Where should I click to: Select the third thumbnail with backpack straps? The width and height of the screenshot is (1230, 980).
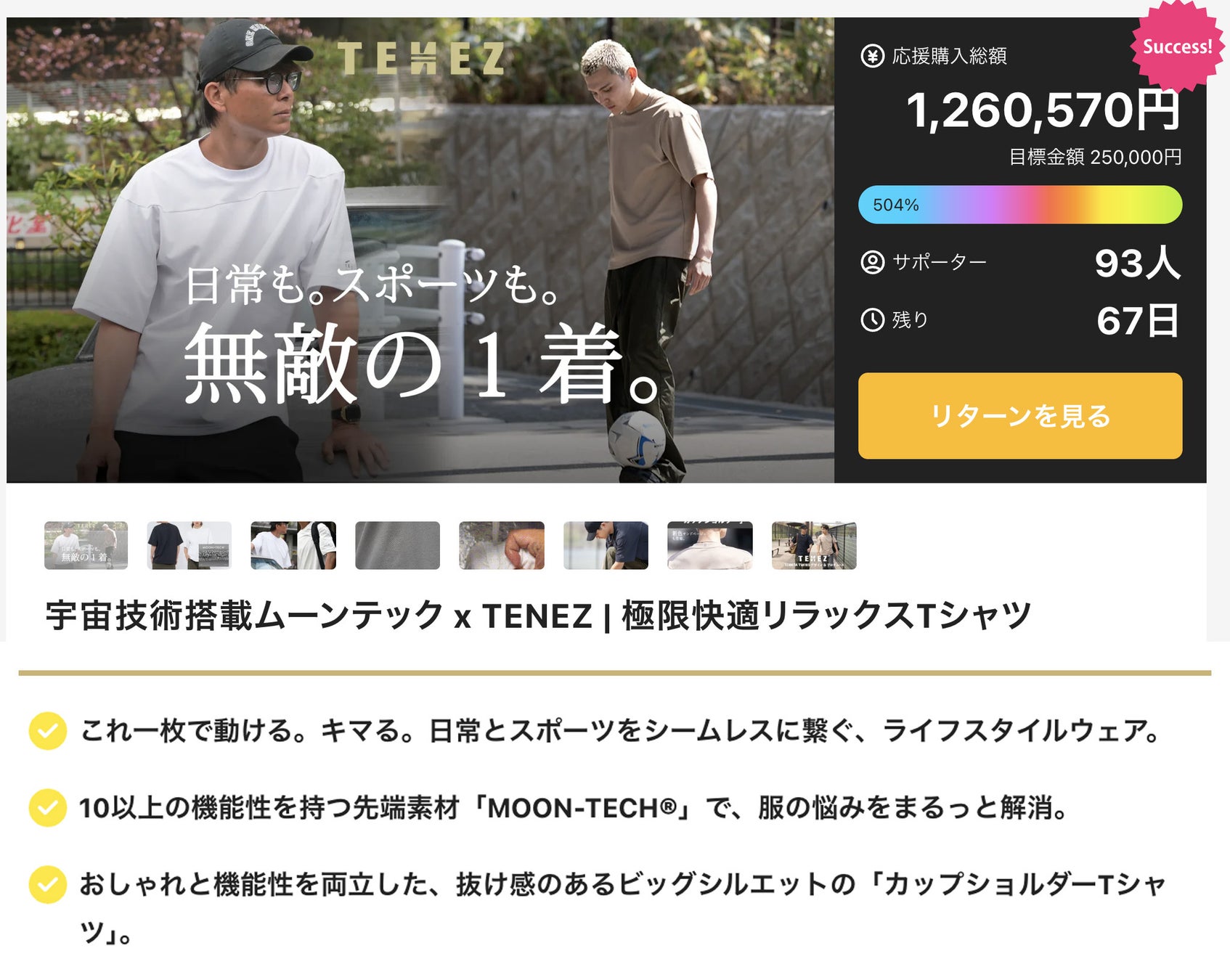[293, 545]
